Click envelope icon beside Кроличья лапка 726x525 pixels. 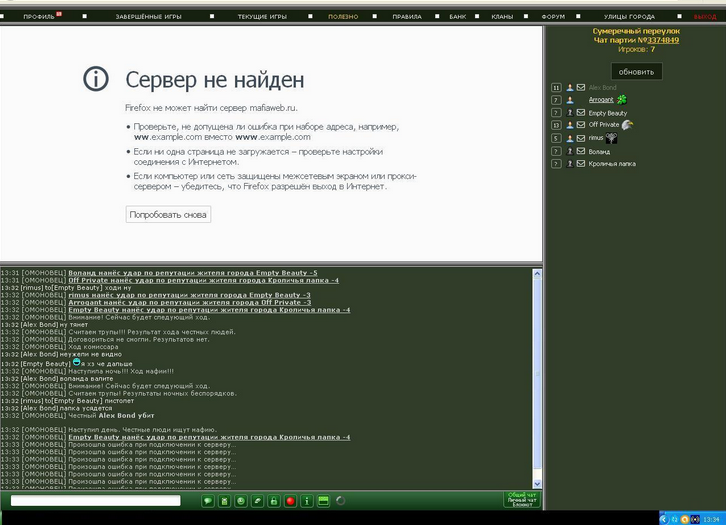581,164
